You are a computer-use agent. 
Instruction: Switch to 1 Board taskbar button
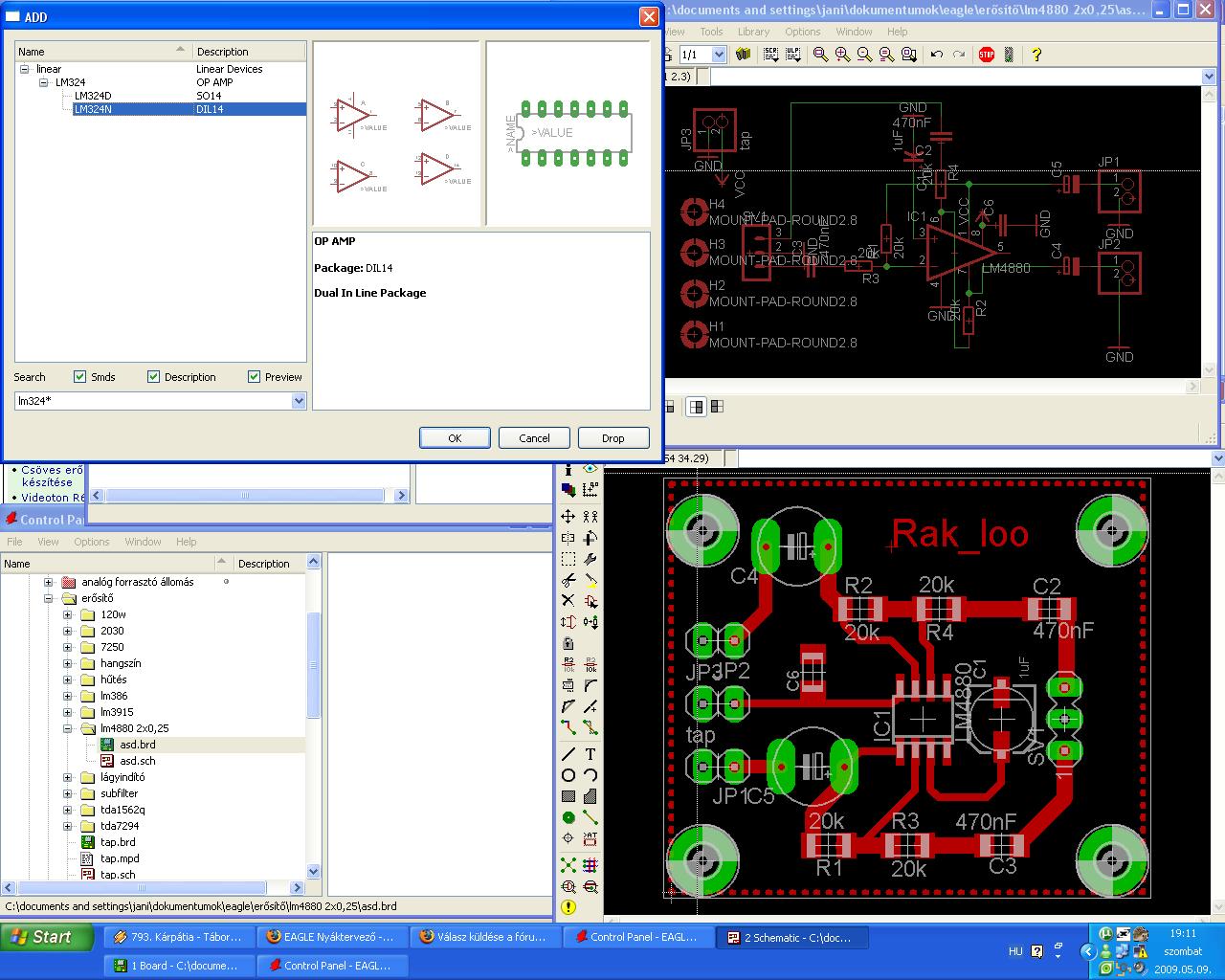coord(180,966)
